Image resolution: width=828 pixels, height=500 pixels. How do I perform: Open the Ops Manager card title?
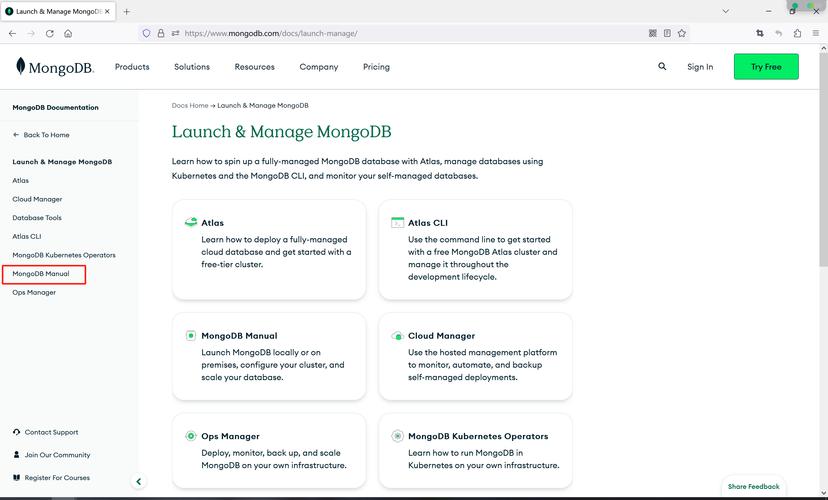click(x=230, y=436)
